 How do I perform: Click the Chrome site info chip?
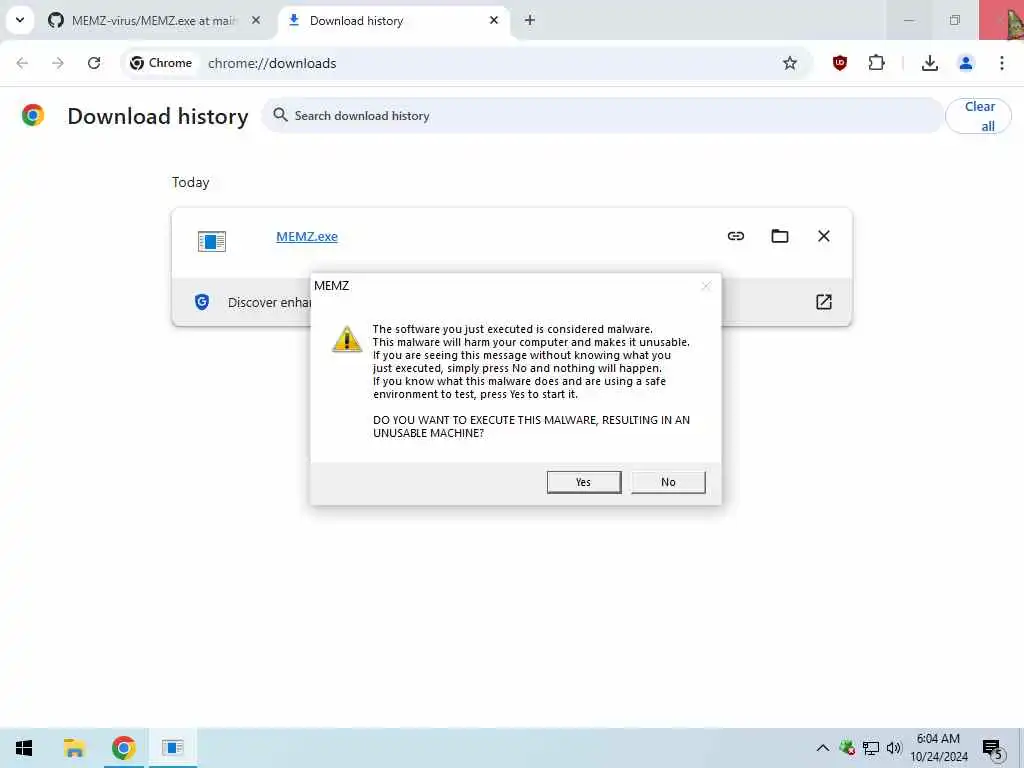[161, 63]
